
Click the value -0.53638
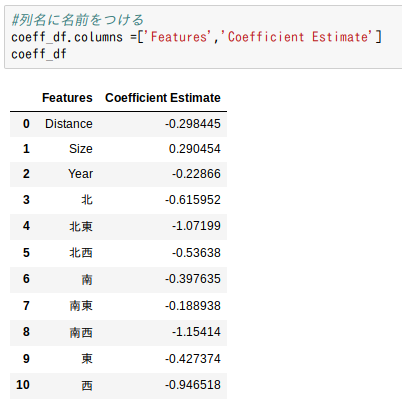[196, 253]
